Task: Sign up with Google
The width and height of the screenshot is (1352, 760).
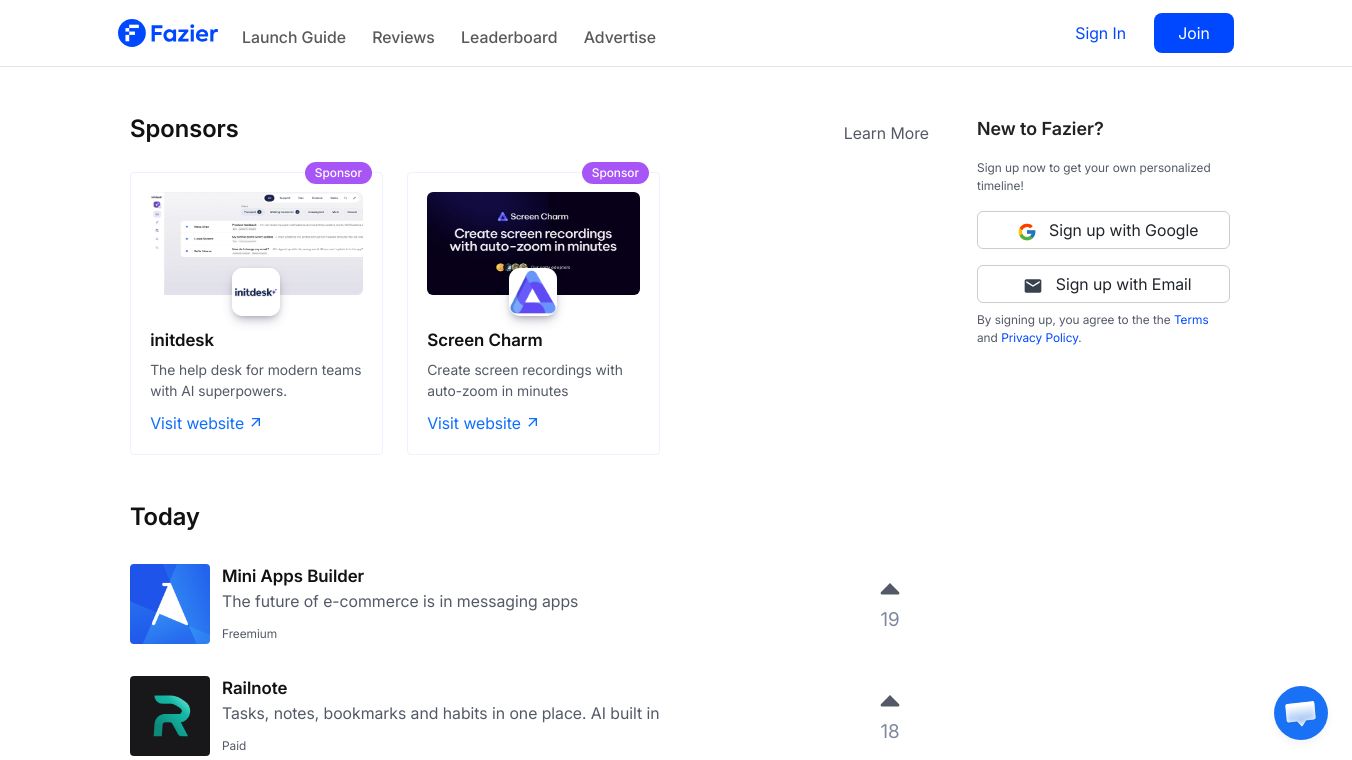Action: point(1103,230)
